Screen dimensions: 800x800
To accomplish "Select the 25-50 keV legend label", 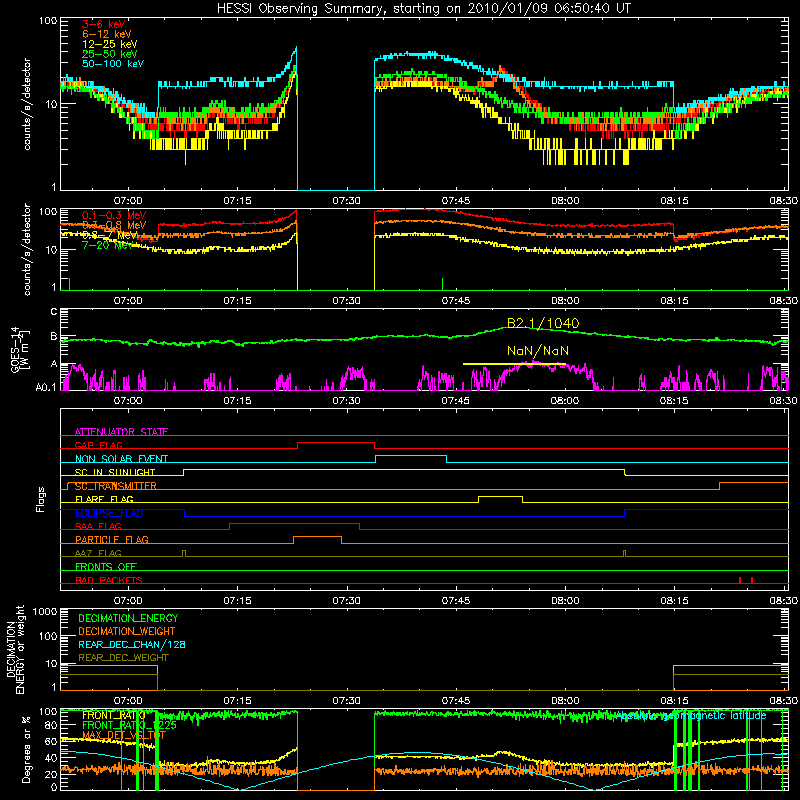I will click(x=110, y=54).
